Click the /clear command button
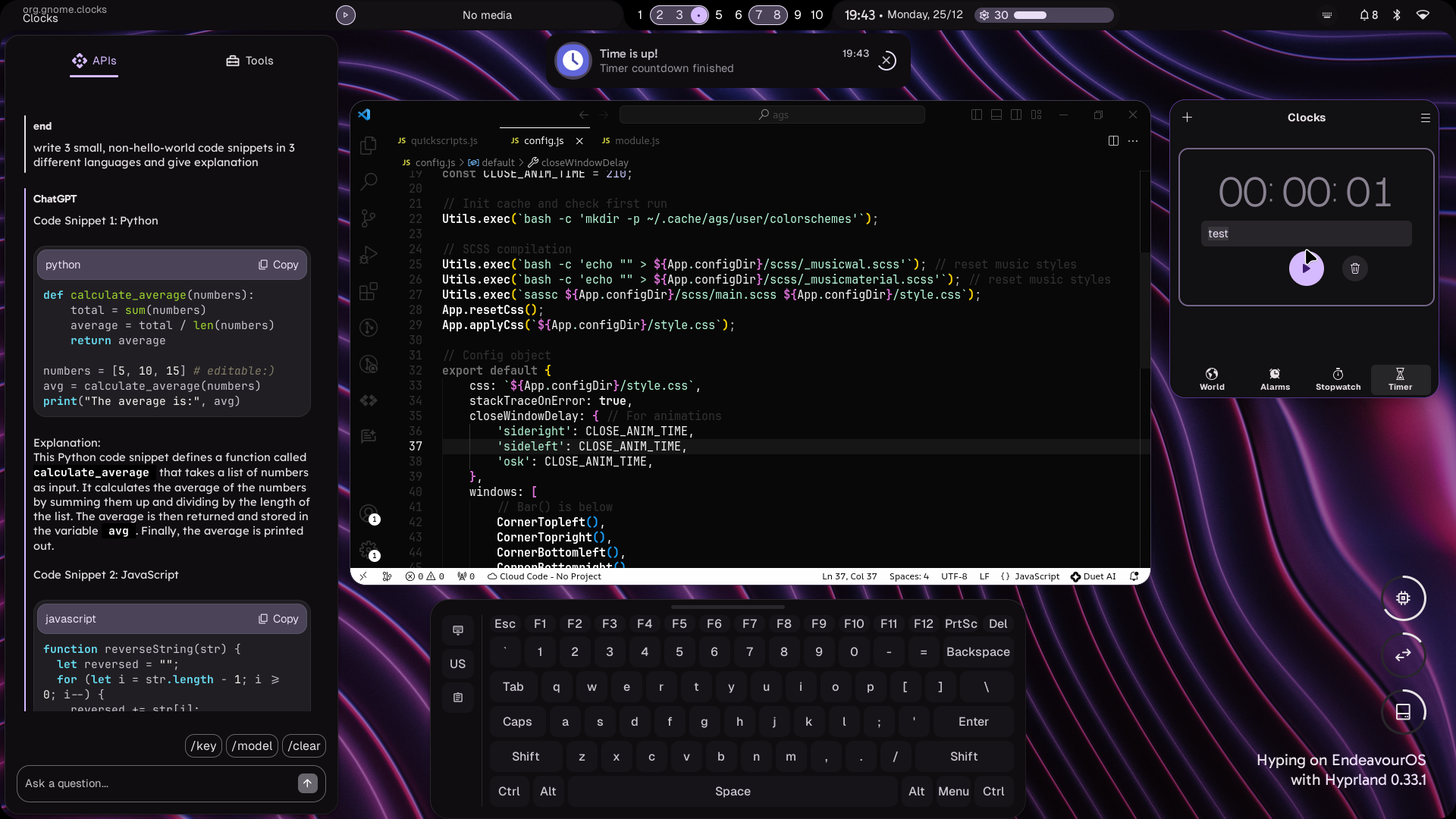Screen dimensions: 1456x819 [x=304, y=746]
